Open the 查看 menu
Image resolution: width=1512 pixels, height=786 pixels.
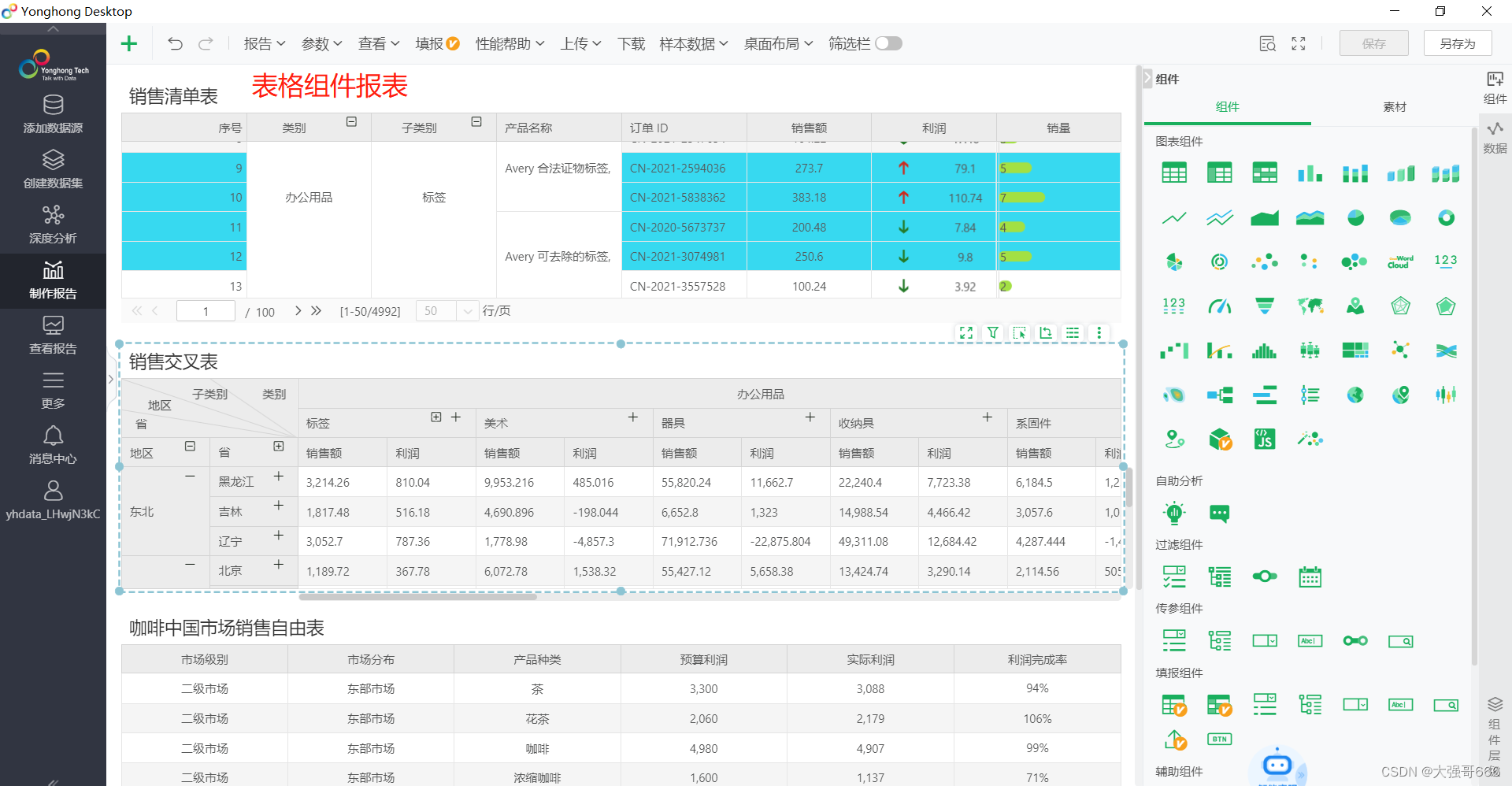(379, 43)
